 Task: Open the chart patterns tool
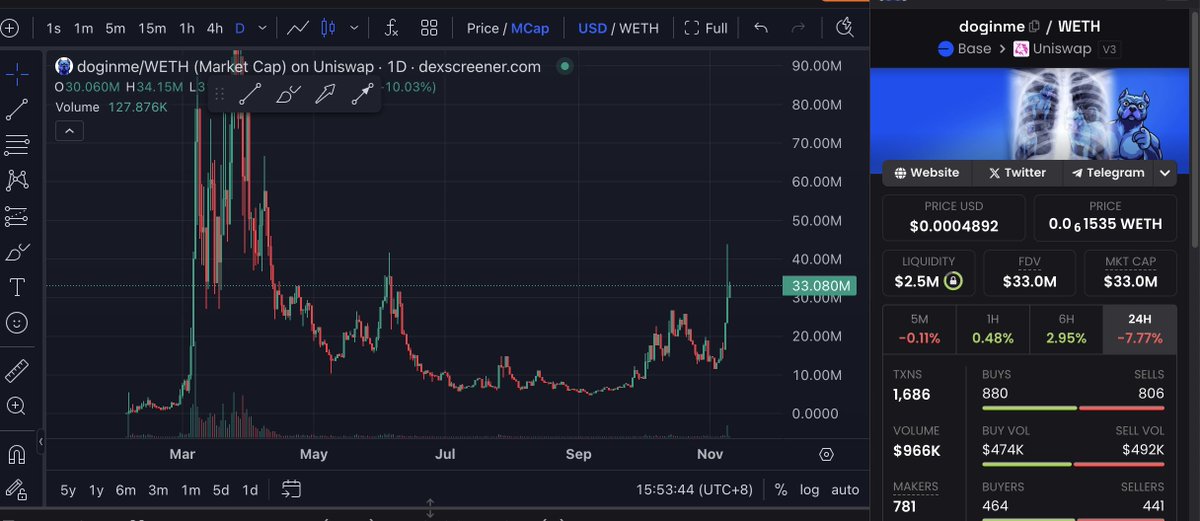pos(17,180)
